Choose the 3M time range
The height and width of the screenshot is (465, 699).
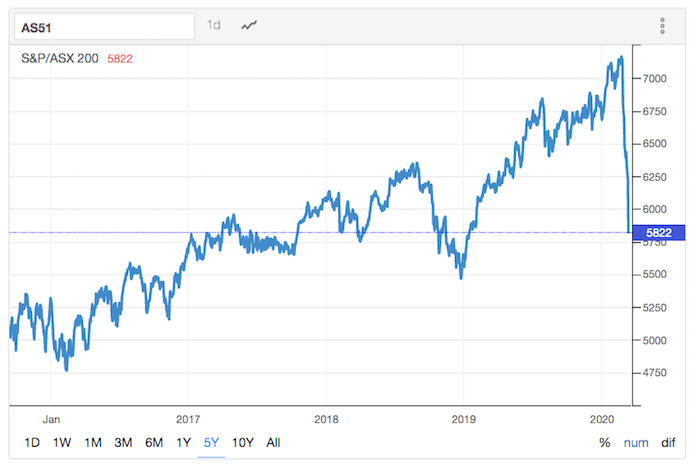[x=123, y=443]
